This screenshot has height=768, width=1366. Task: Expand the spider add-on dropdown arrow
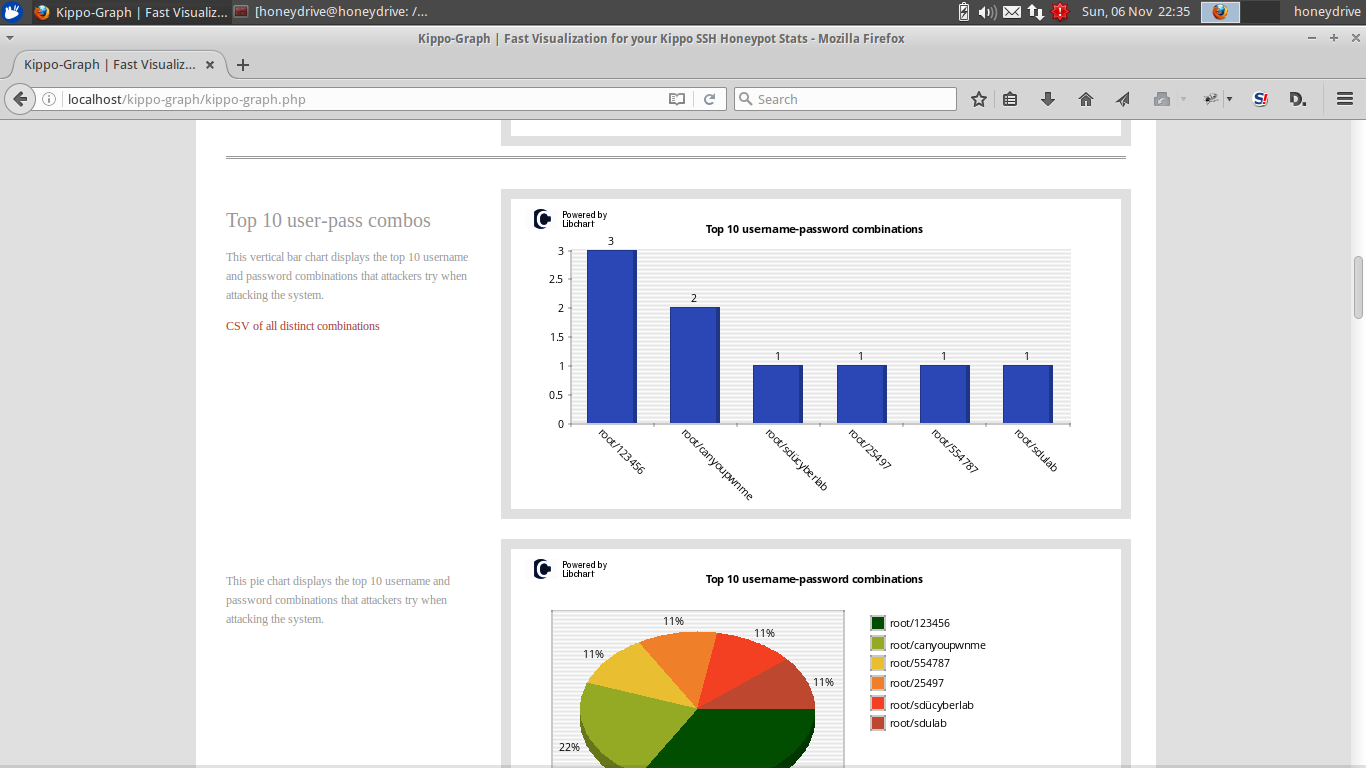point(1229,99)
